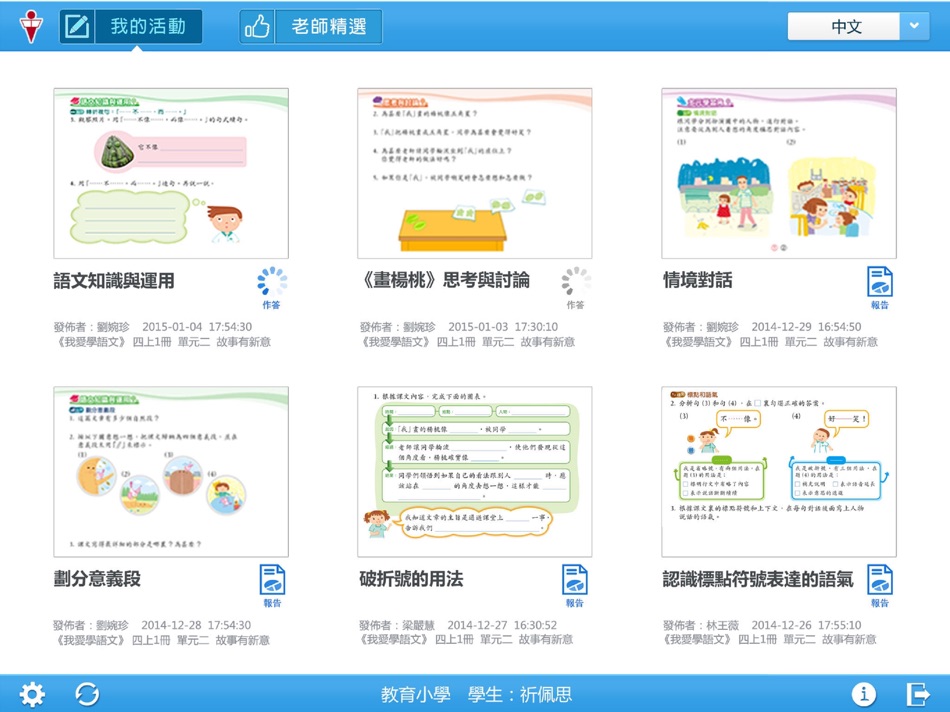This screenshot has width=950, height=712.
Task: Click the 作答 spinner icon for 語文知識與運用
Action: click(271, 288)
